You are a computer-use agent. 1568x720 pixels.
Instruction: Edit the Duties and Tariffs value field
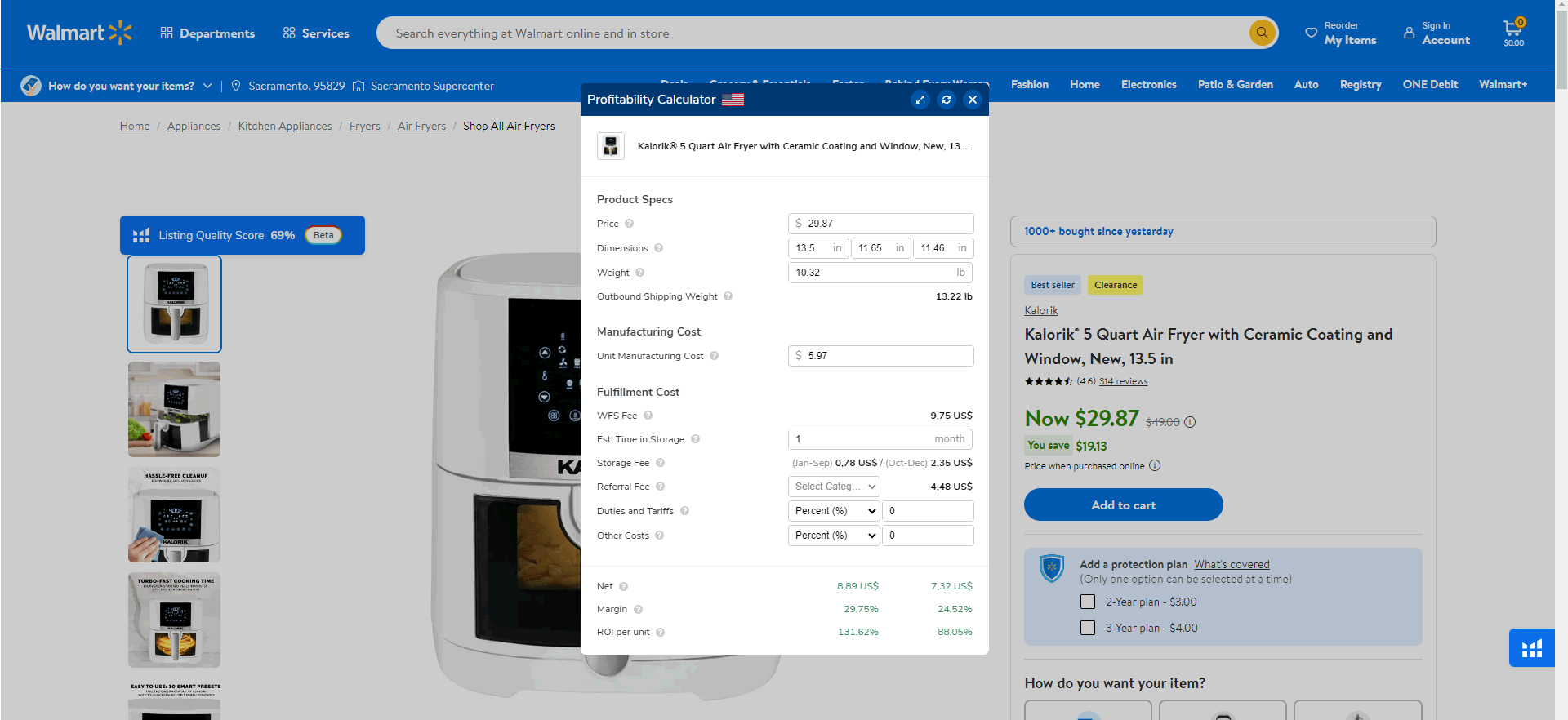929,511
